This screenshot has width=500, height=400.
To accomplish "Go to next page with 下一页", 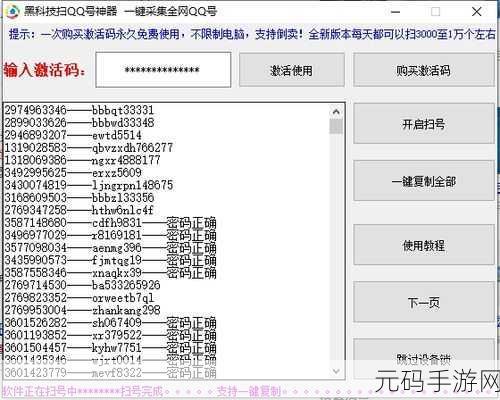I will [x=423, y=302].
